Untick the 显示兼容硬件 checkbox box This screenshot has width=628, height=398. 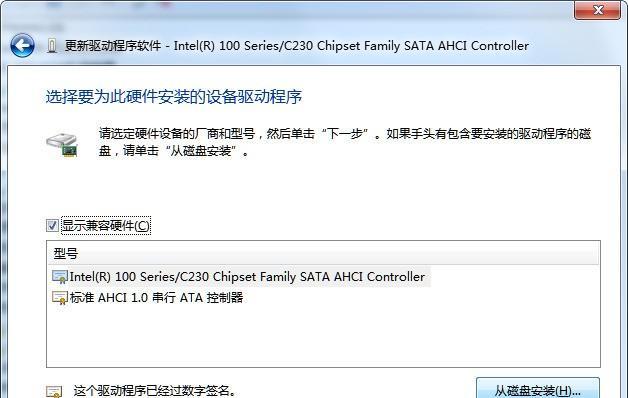click(x=52, y=225)
